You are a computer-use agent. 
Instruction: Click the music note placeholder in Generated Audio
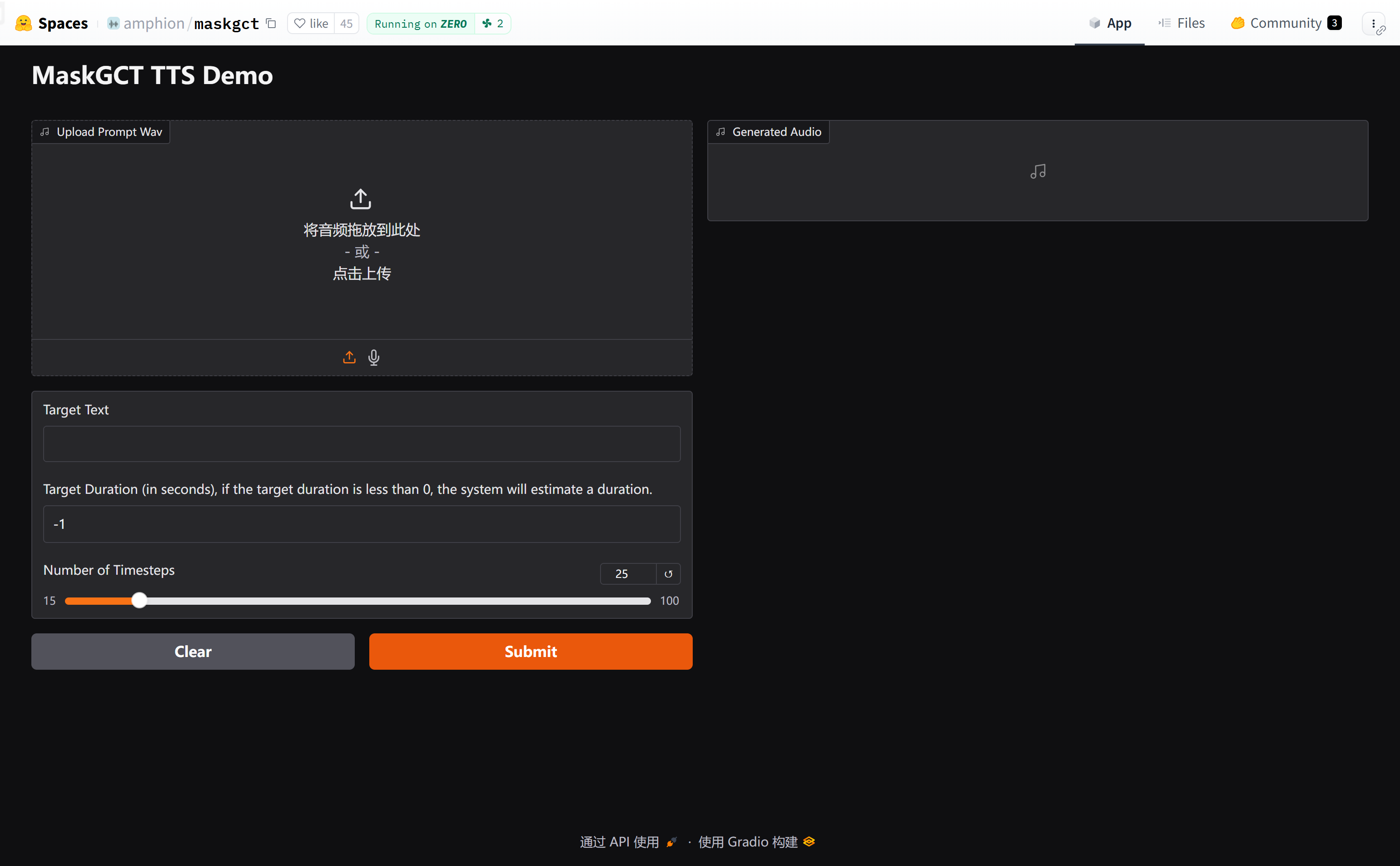pyautogui.click(x=1038, y=171)
